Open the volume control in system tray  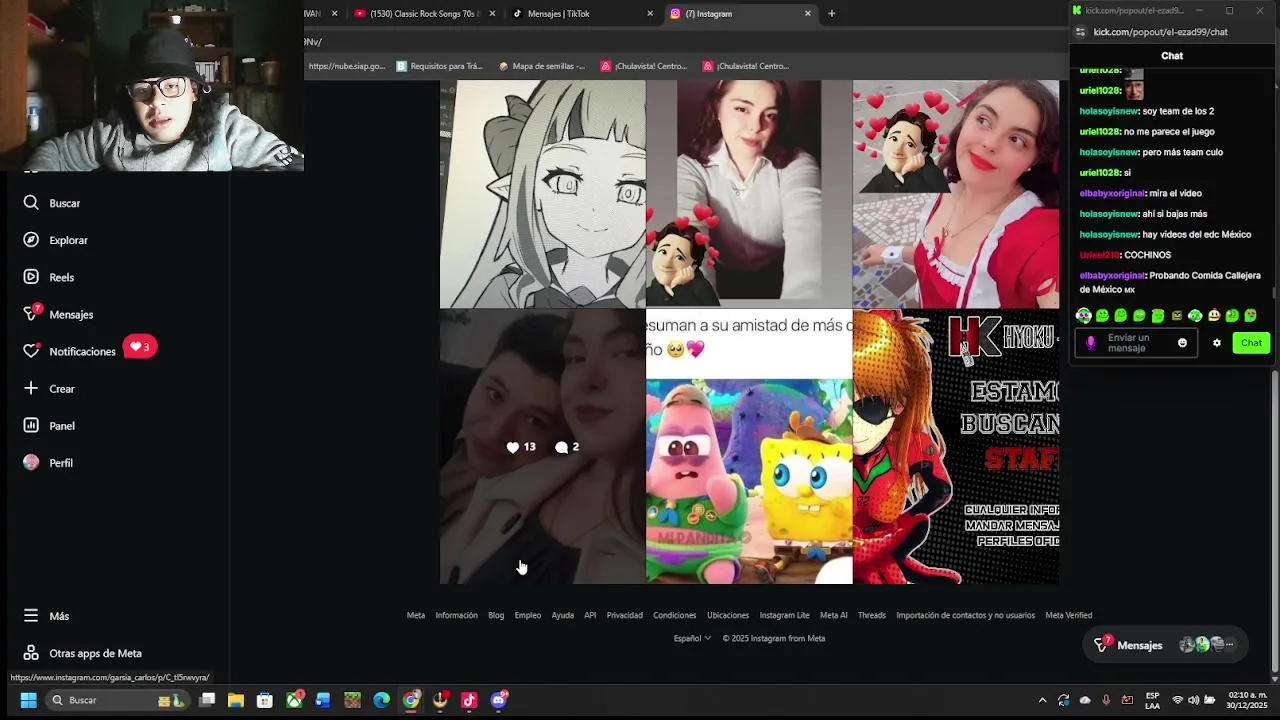pyautogui.click(x=1194, y=700)
